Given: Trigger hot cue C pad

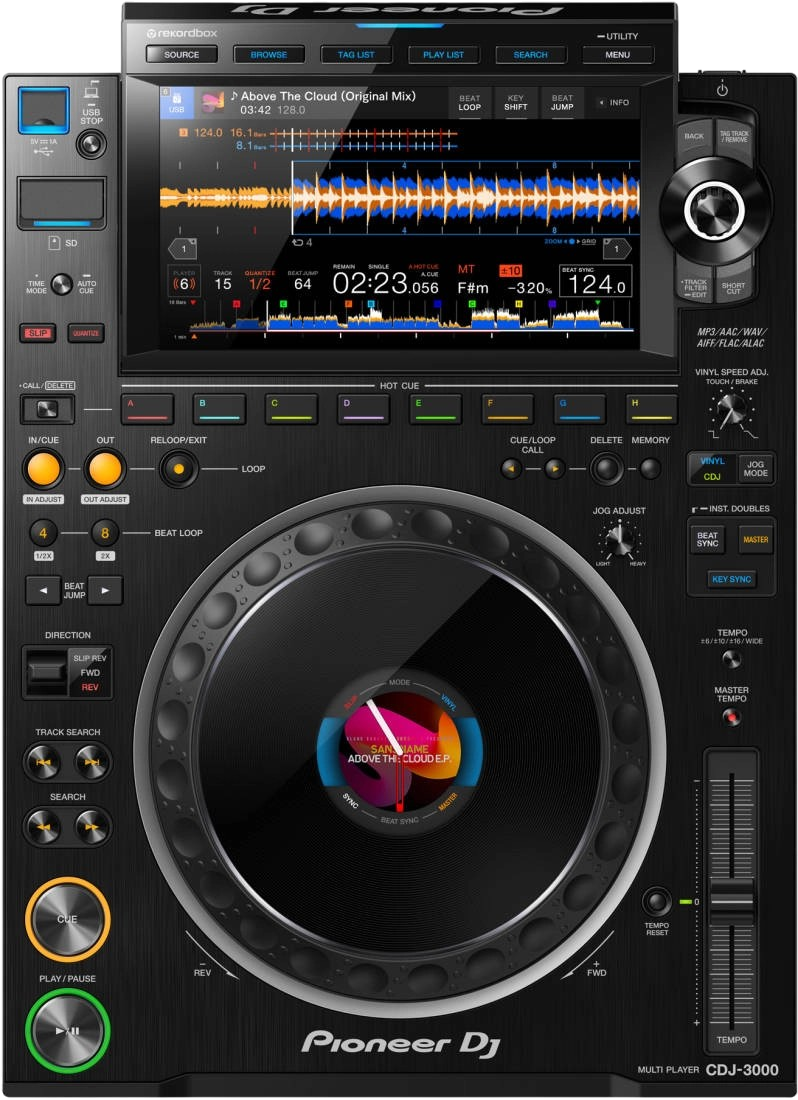Looking at the screenshot, I should [x=292, y=409].
